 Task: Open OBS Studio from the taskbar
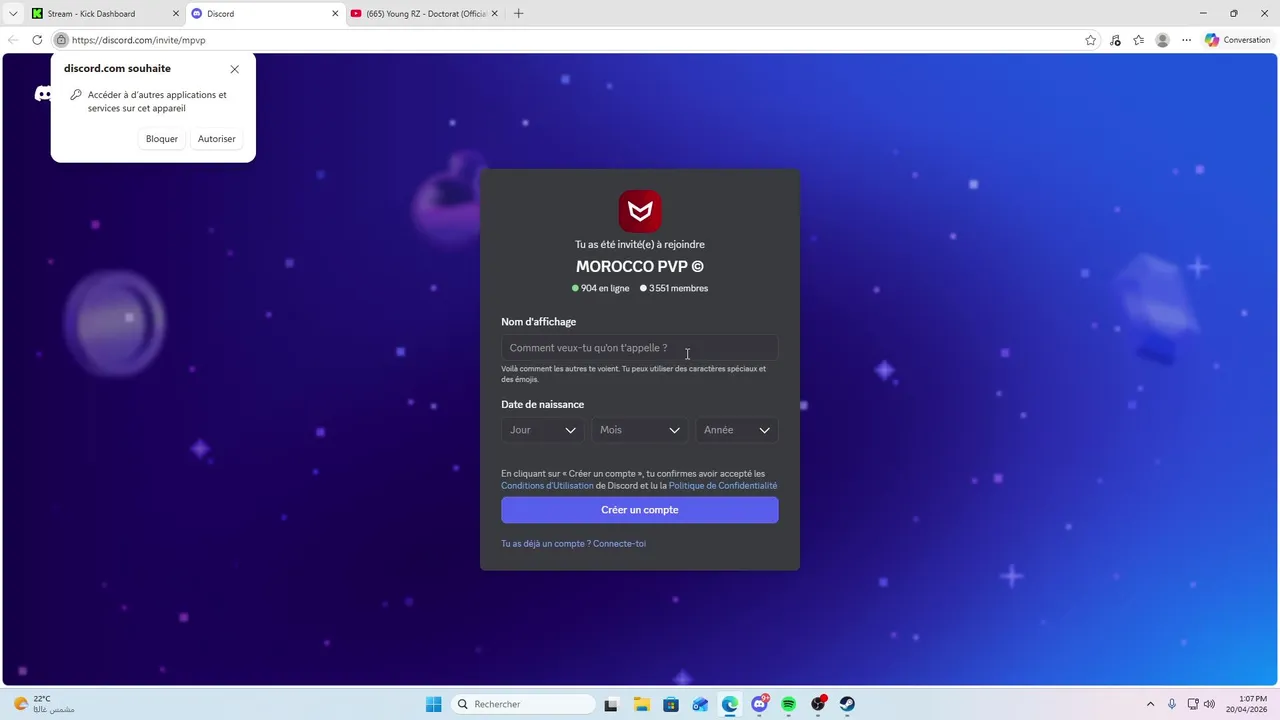coord(819,704)
